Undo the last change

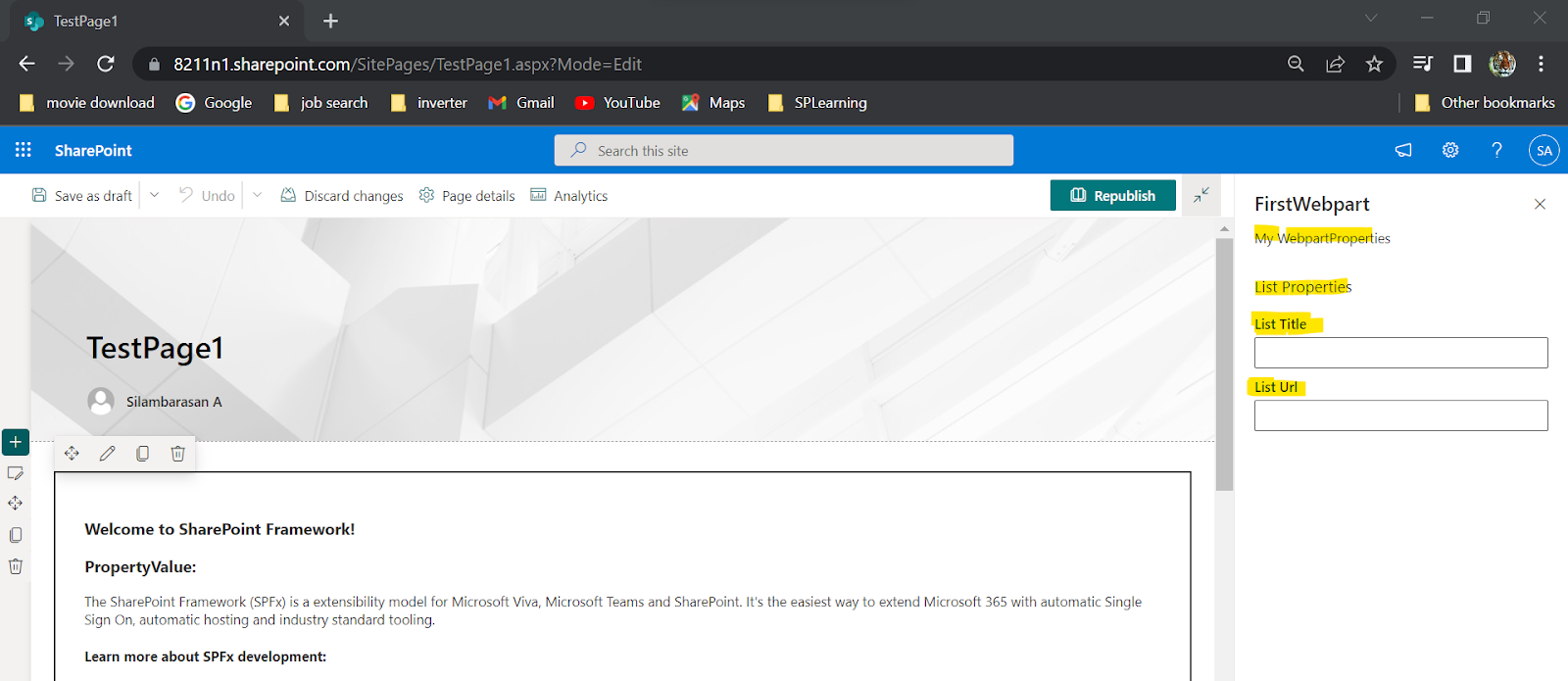click(x=207, y=195)
